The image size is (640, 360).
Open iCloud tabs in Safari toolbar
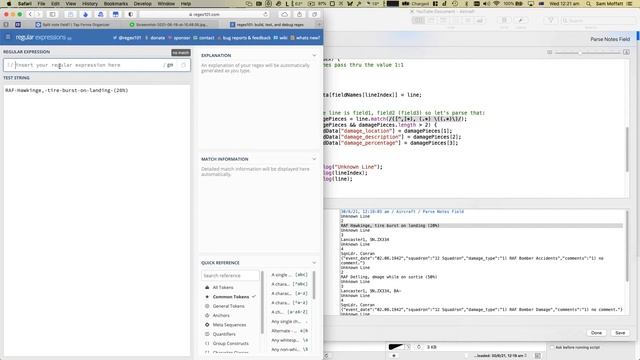(x=284, y=14)
